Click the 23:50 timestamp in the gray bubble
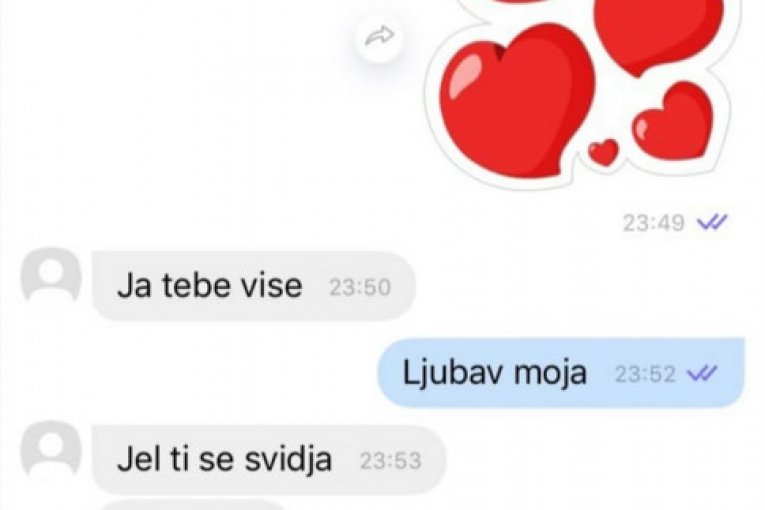The height and width of the screenshot is (510, 765). [360, 287]
